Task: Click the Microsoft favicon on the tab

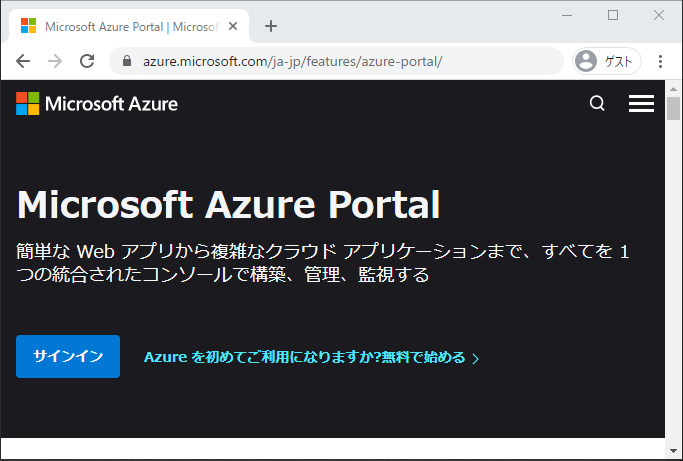Action: pyautogui.click(x=28, y=26)
